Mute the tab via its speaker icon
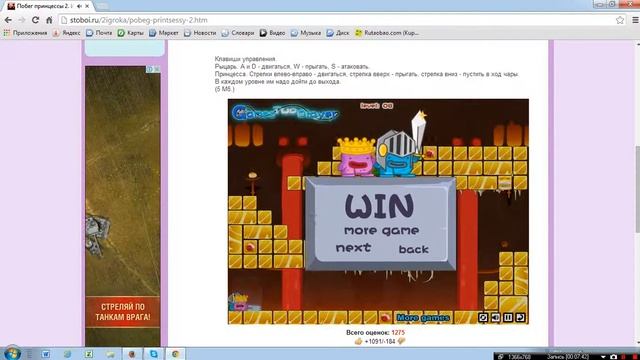Viewport: 640px width, 360px height. click(79, 6)
